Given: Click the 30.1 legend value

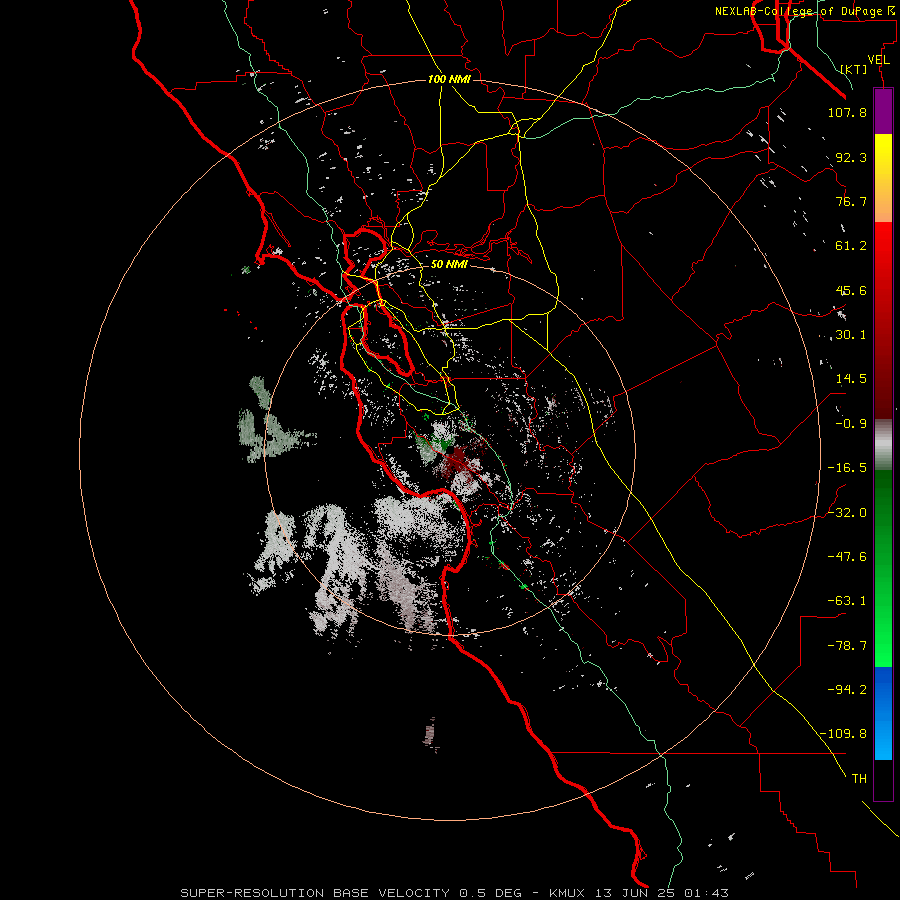Looking at the screenshot, I should (851, 335).
